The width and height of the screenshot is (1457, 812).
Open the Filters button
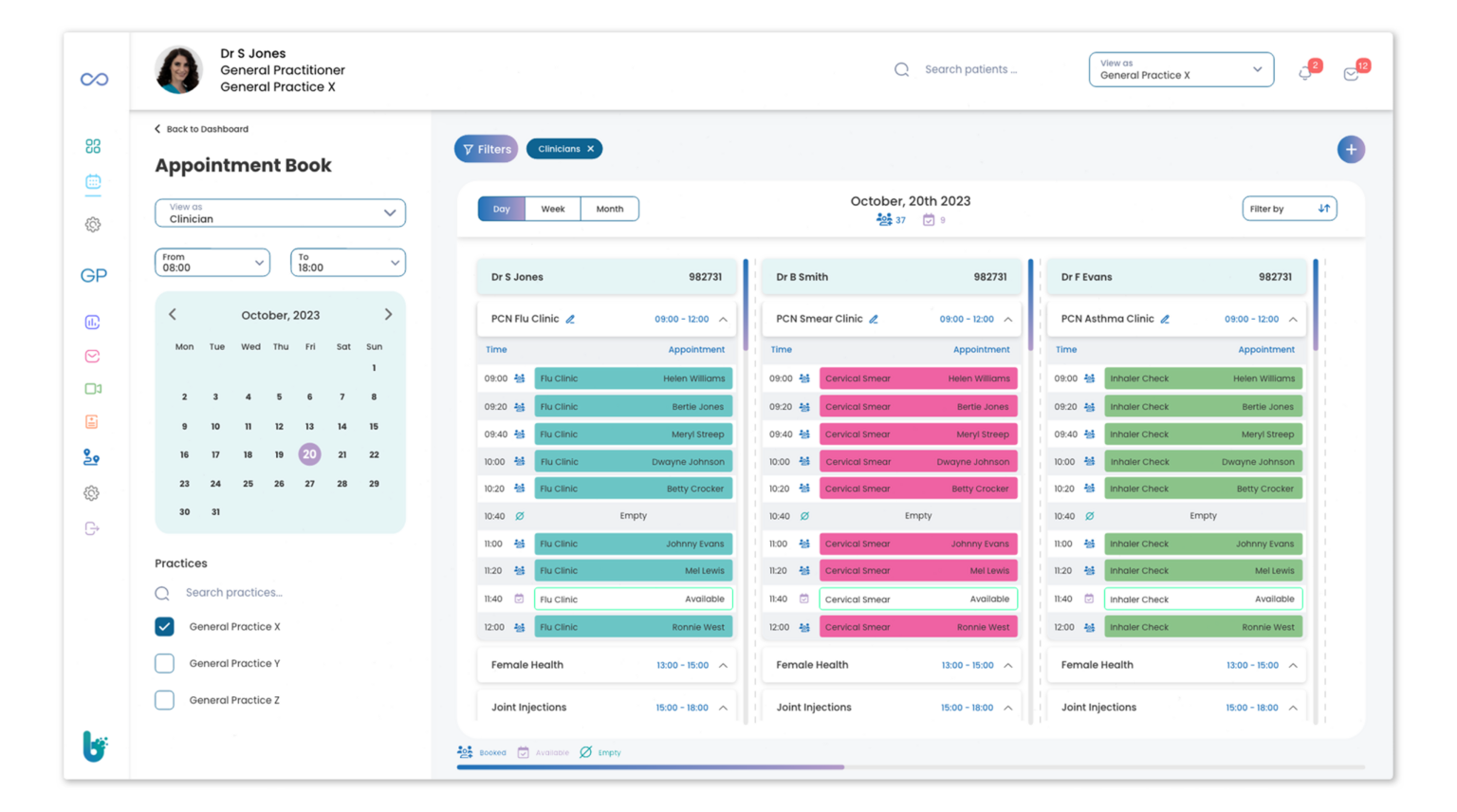pos(486,149)
